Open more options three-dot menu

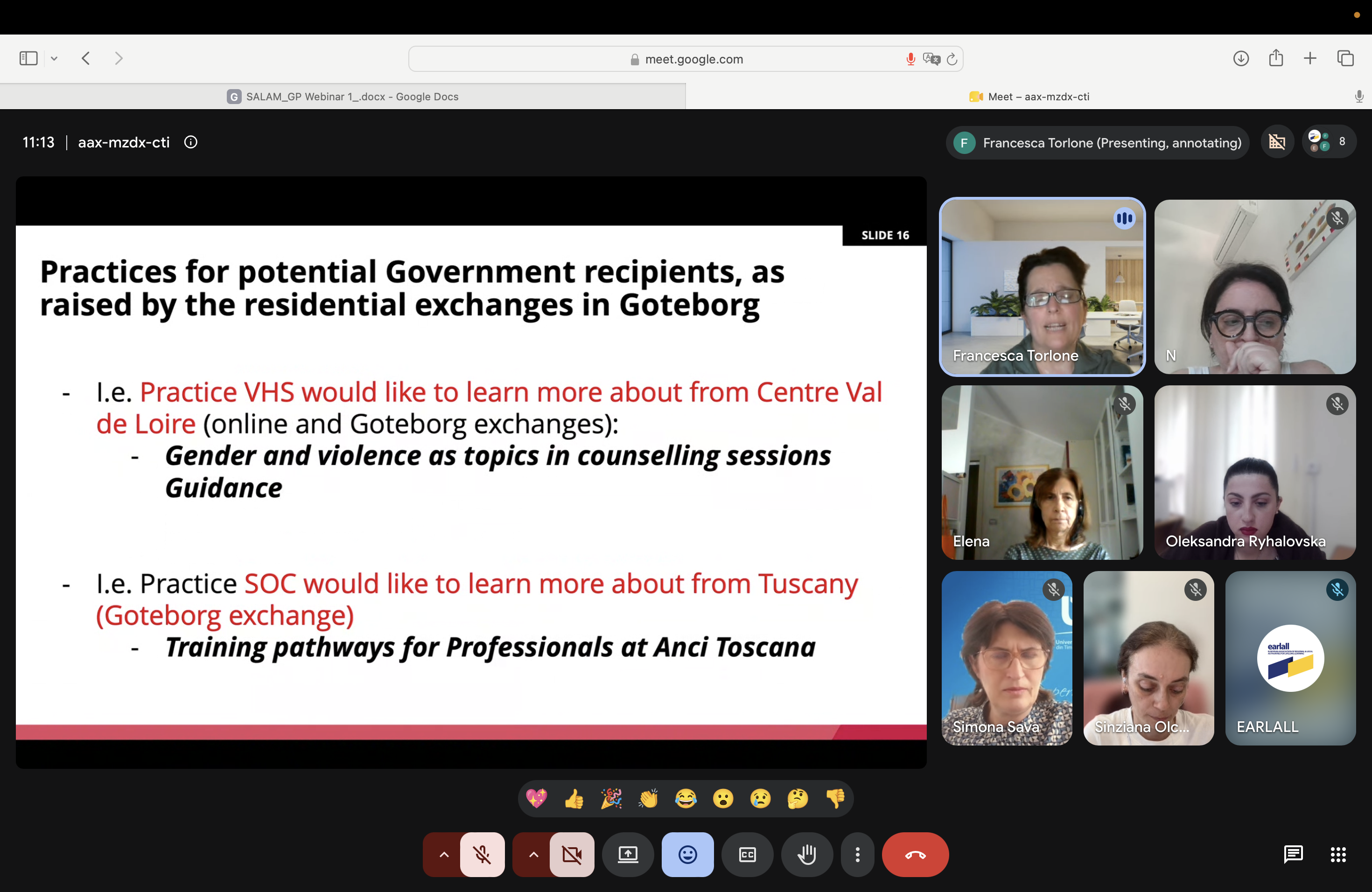coord(857,855)
